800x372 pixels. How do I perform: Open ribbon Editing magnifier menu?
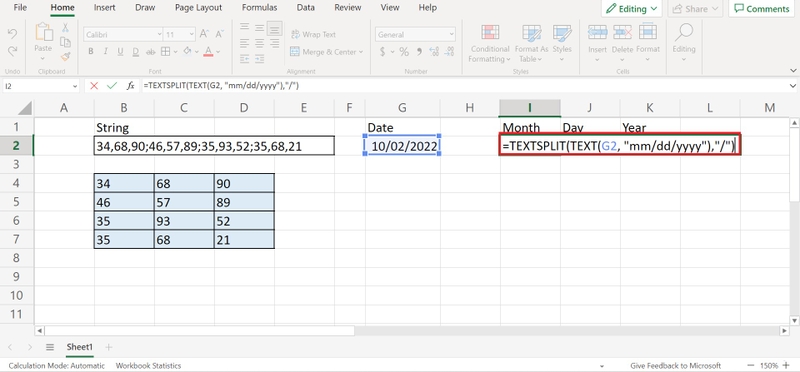[x=684, y=43]
